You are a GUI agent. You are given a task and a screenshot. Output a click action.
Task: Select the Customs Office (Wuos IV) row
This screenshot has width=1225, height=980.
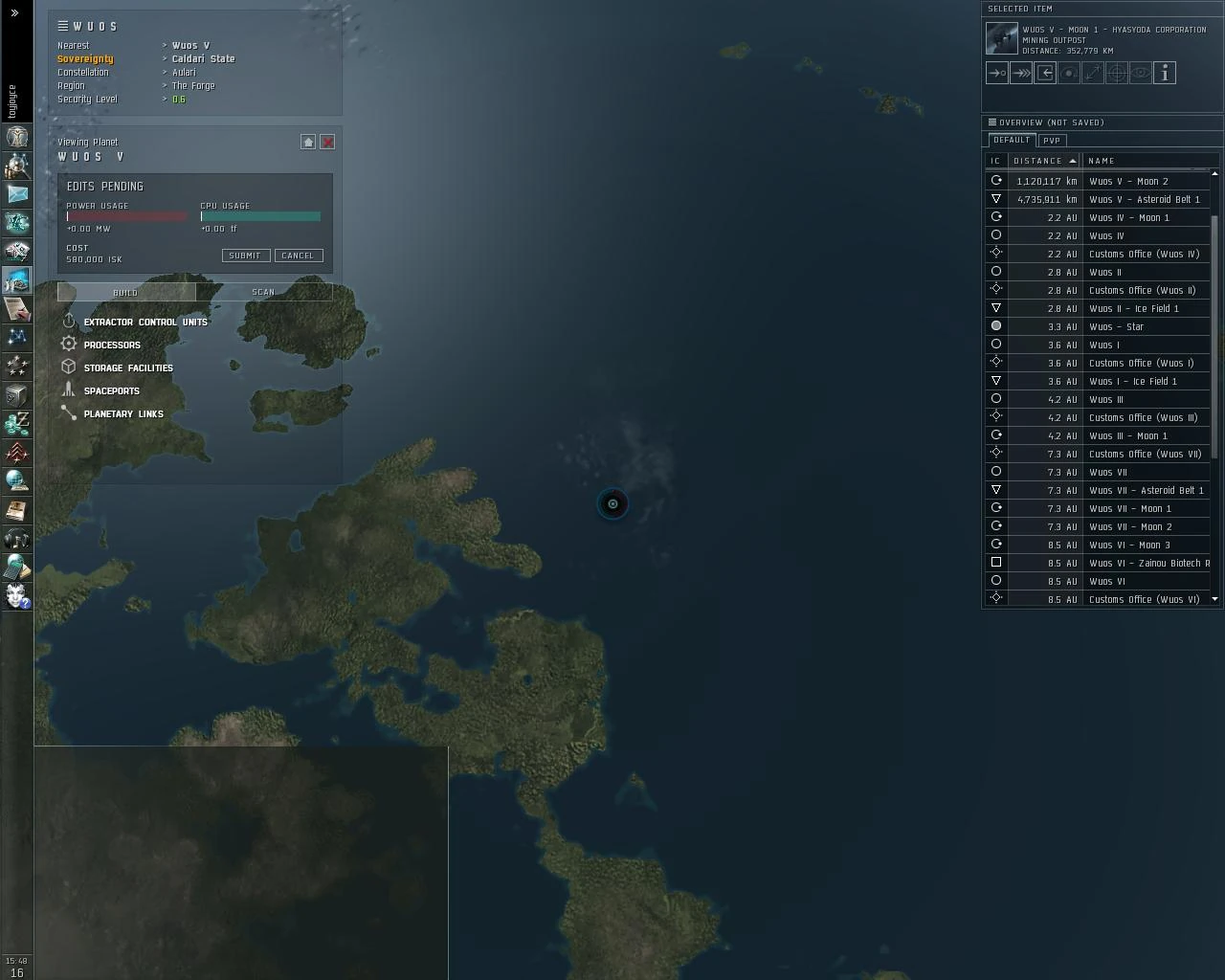(x=1099, y=254)
